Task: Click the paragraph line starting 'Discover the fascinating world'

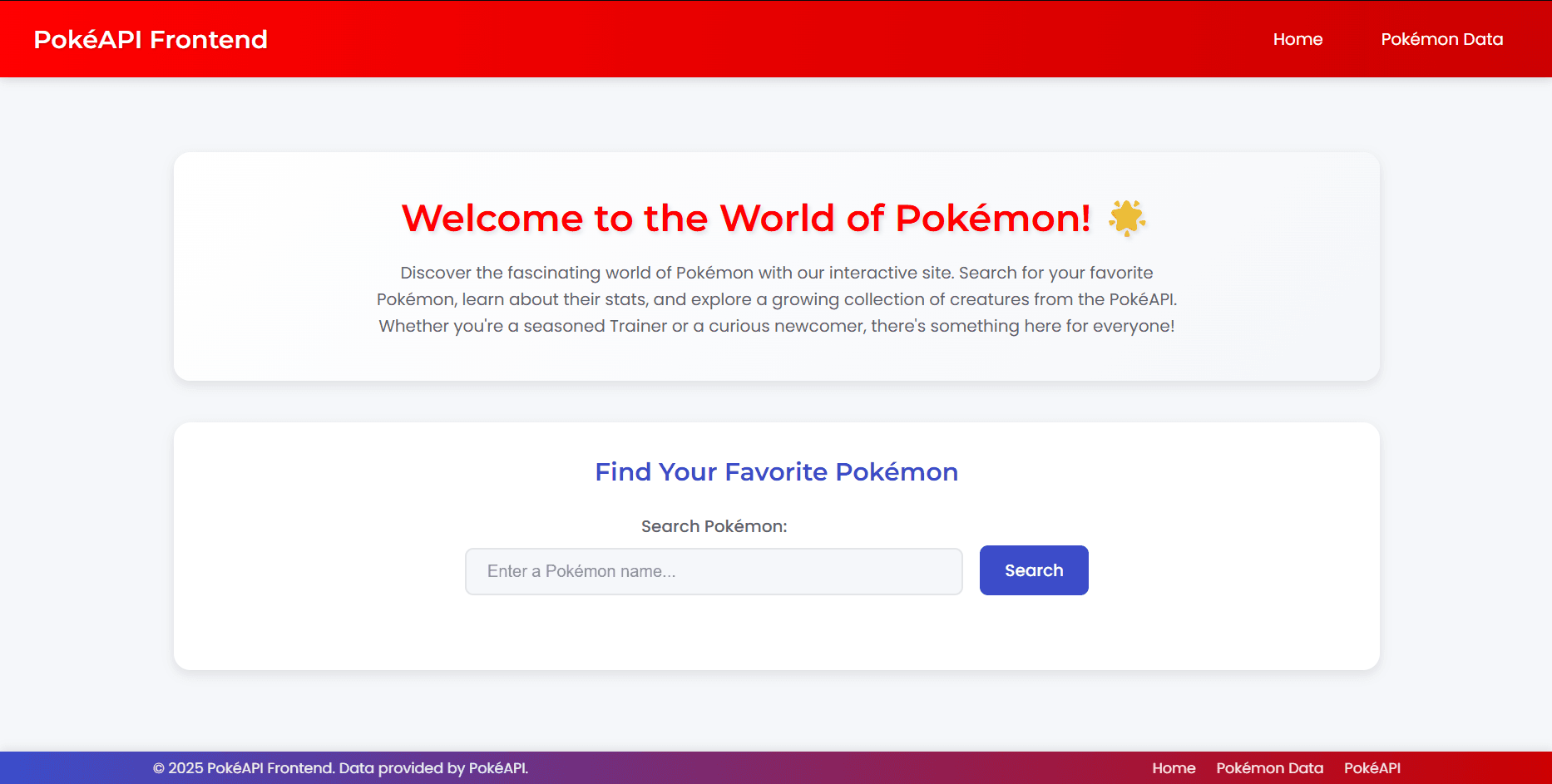Action: pos(776,273)
